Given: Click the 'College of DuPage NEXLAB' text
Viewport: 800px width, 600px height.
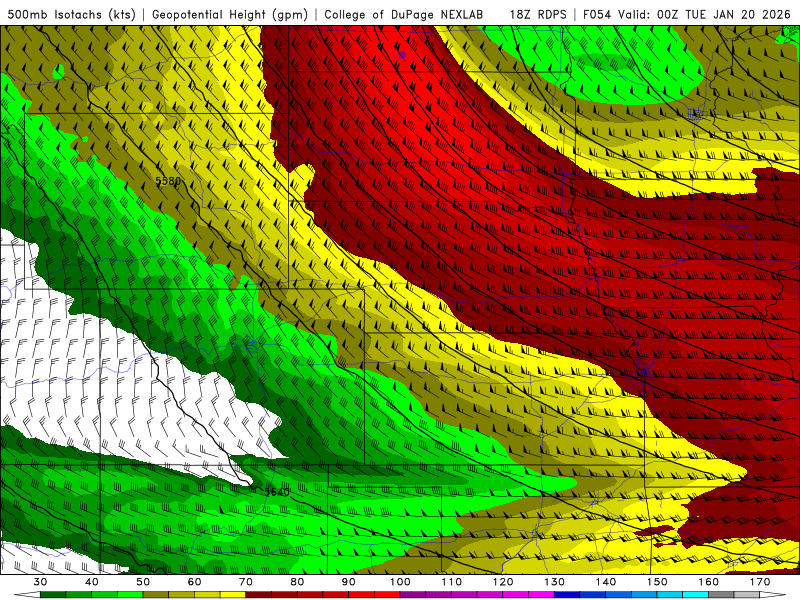Looking at the screenshot, I should (x=404, y=14).
